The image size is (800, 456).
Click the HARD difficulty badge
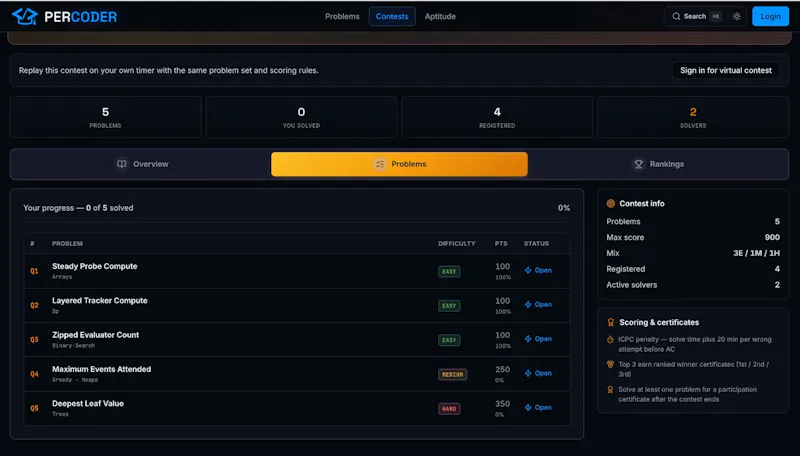pyautogui.click(x=449, y=409)
